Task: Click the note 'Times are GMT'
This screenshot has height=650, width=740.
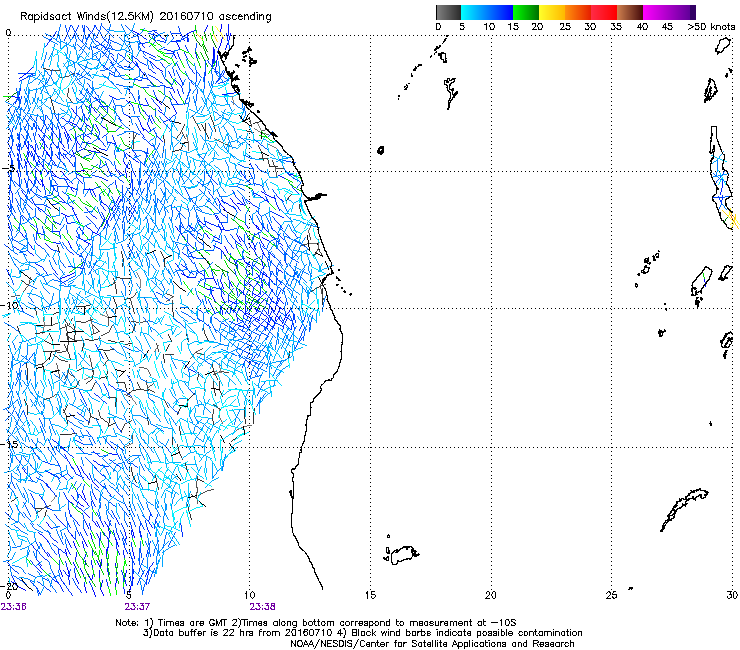Action: (x=192, y=623)
